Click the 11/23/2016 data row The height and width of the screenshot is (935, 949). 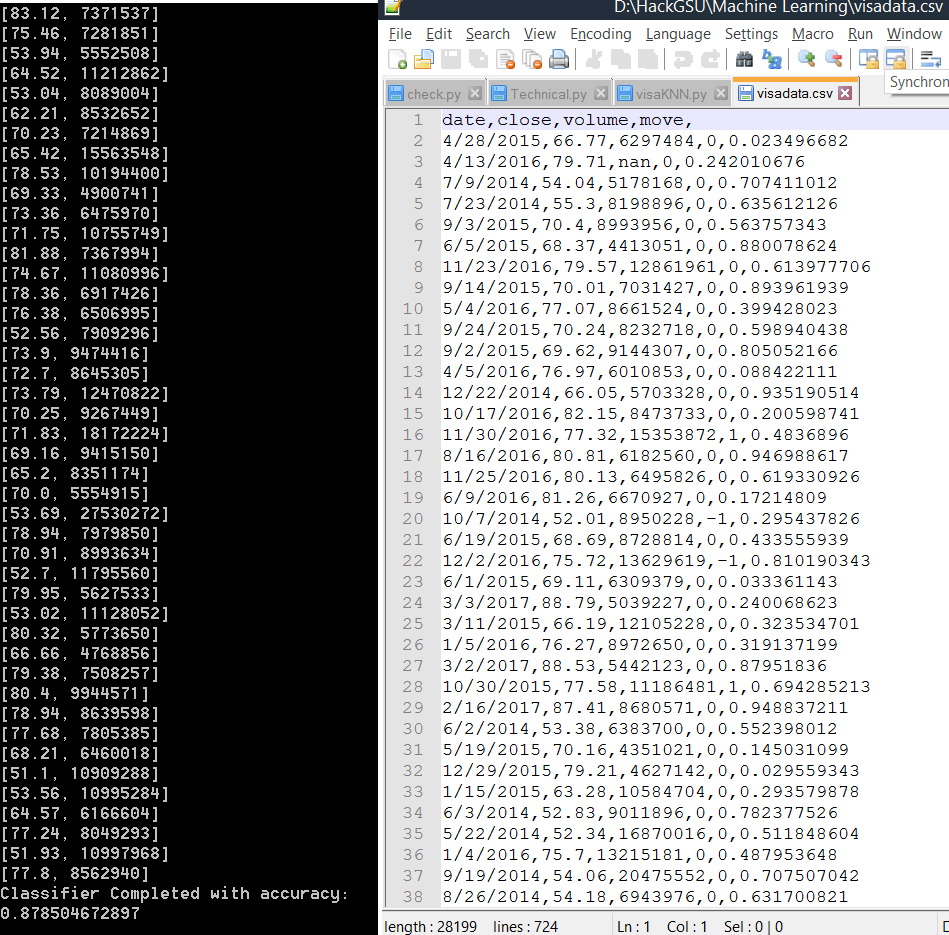[x=656, y=267]
